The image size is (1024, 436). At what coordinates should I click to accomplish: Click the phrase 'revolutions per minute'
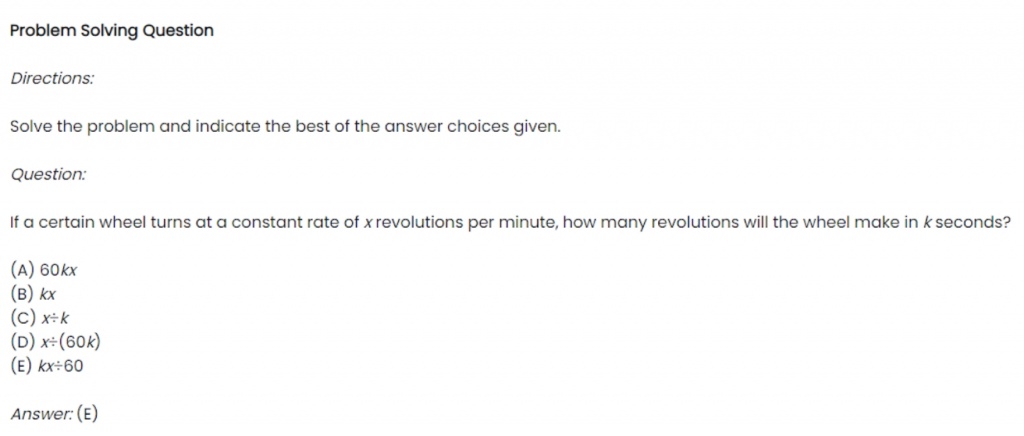467,223
